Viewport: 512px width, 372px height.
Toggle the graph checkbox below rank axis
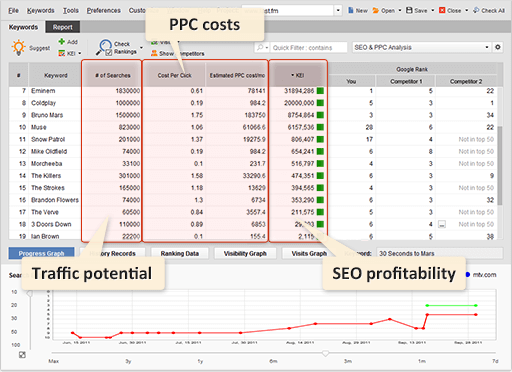click(x=22, y=355)
